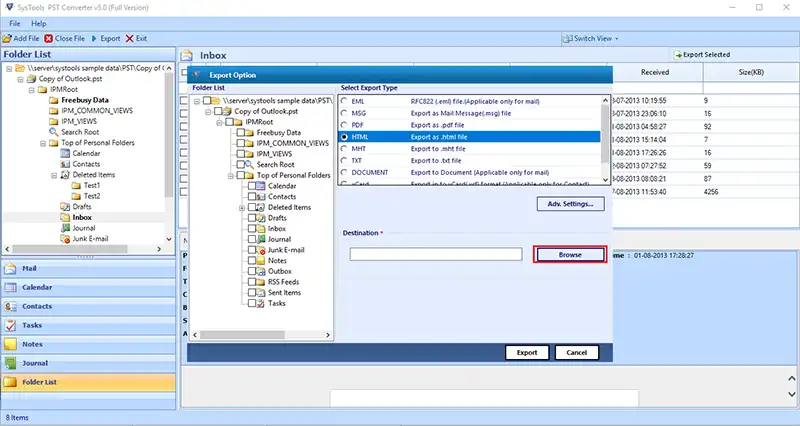Screen dimensions: 800x426
Task: Click the Exit toolbar X icon
Action: (130, 38)
